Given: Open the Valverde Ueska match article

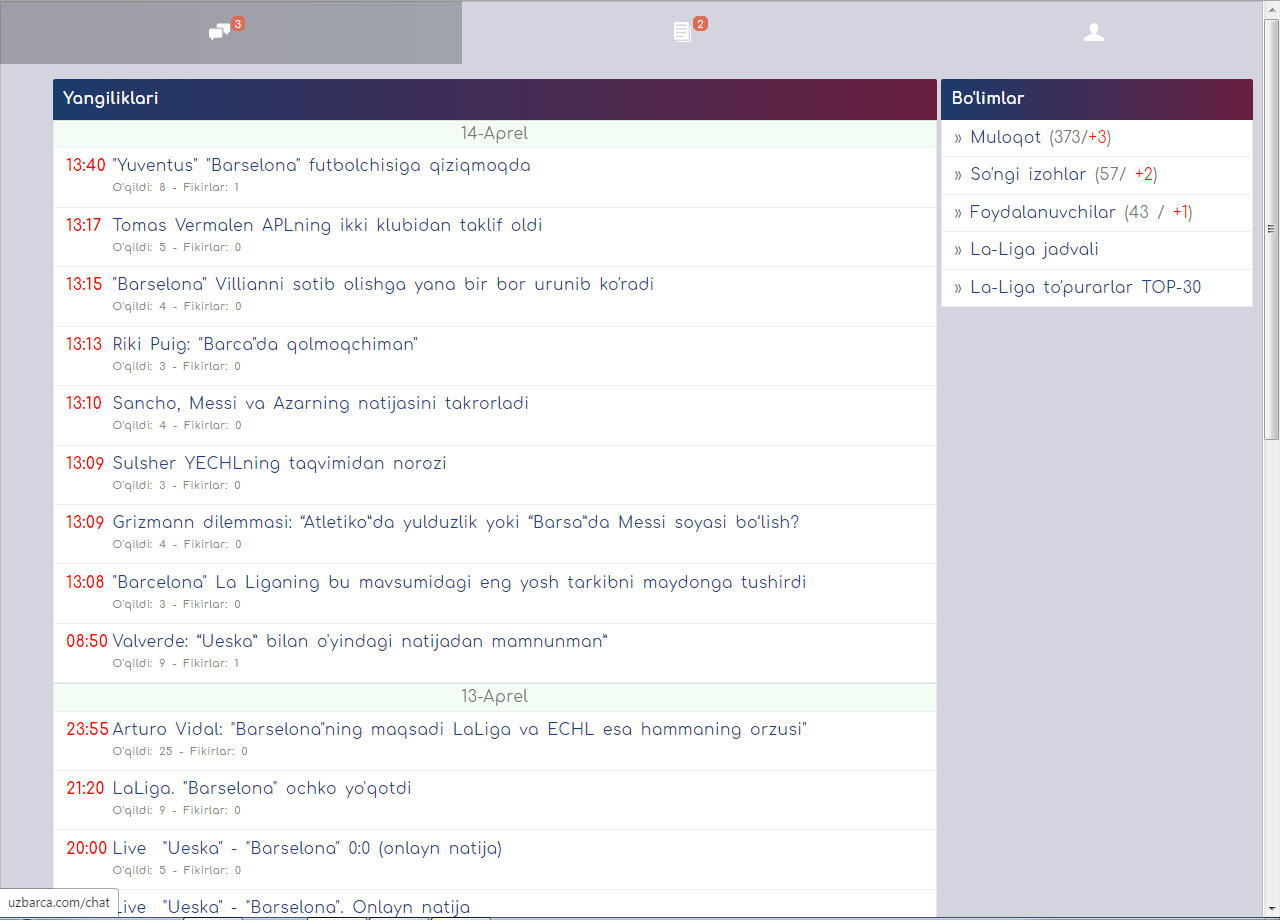Looking at the screenshot, I should pos(360,642).
